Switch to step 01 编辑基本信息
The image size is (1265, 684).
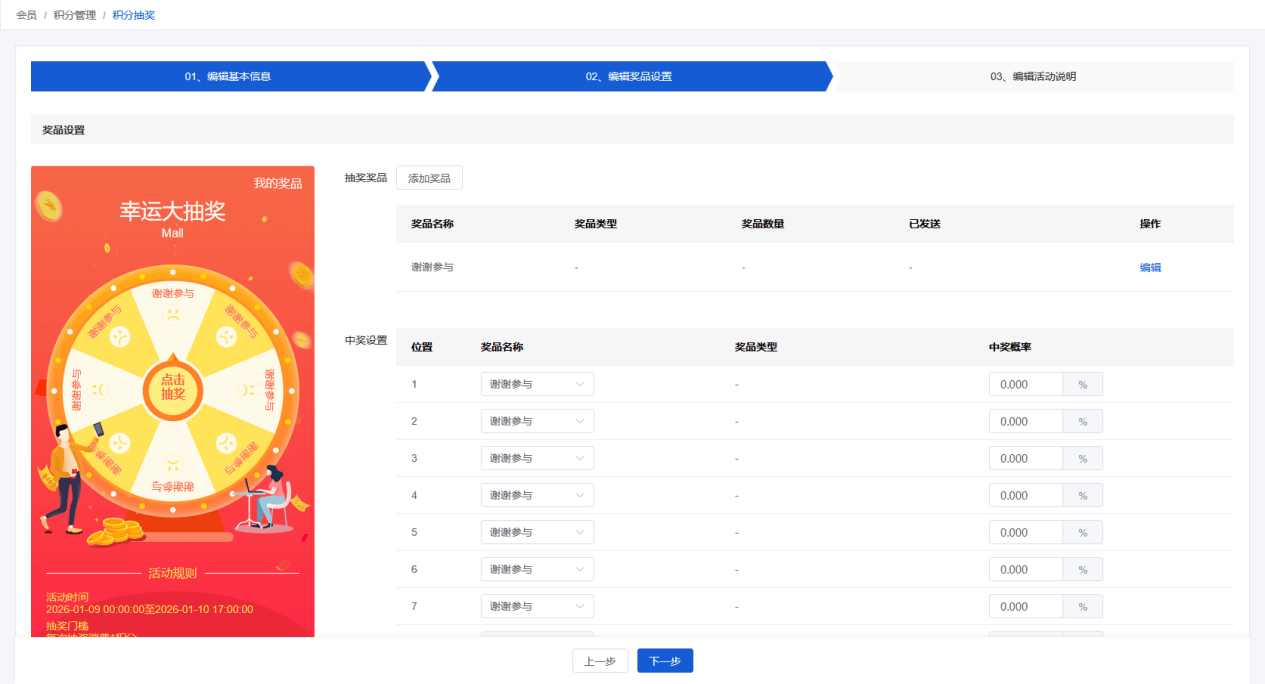pyautogui.click(x=229, y=76)
